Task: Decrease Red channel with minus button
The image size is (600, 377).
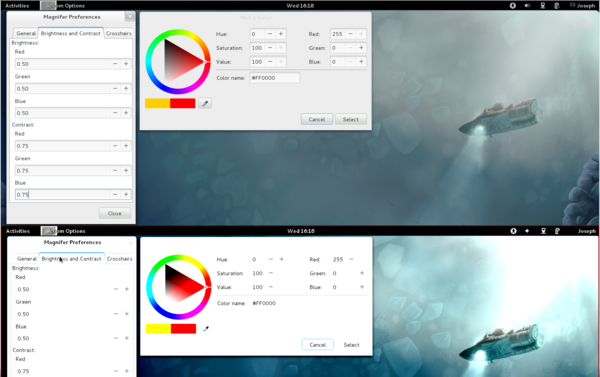Action: pyautogui.click(x=351, y=34)
